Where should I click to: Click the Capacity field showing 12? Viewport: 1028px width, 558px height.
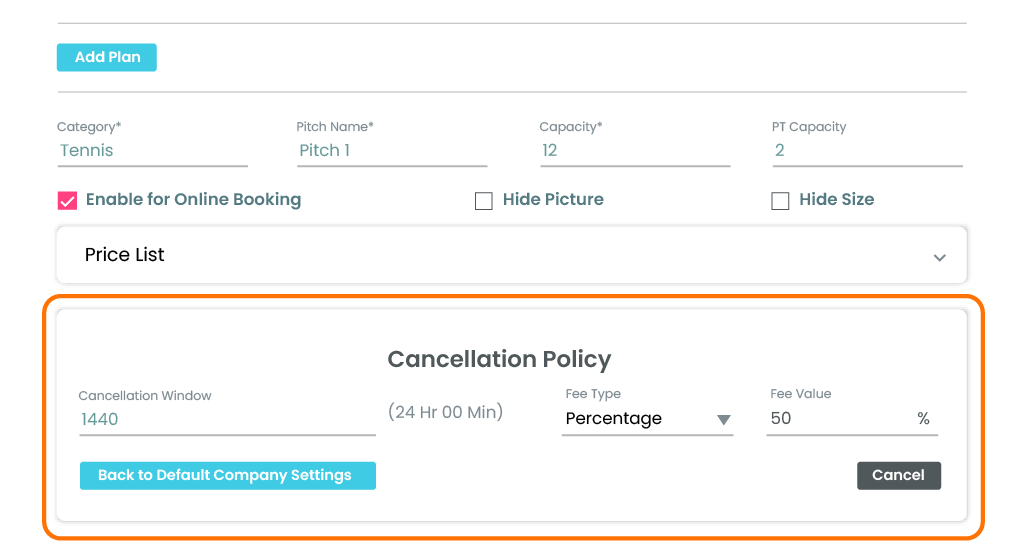[x=633, y=151]
